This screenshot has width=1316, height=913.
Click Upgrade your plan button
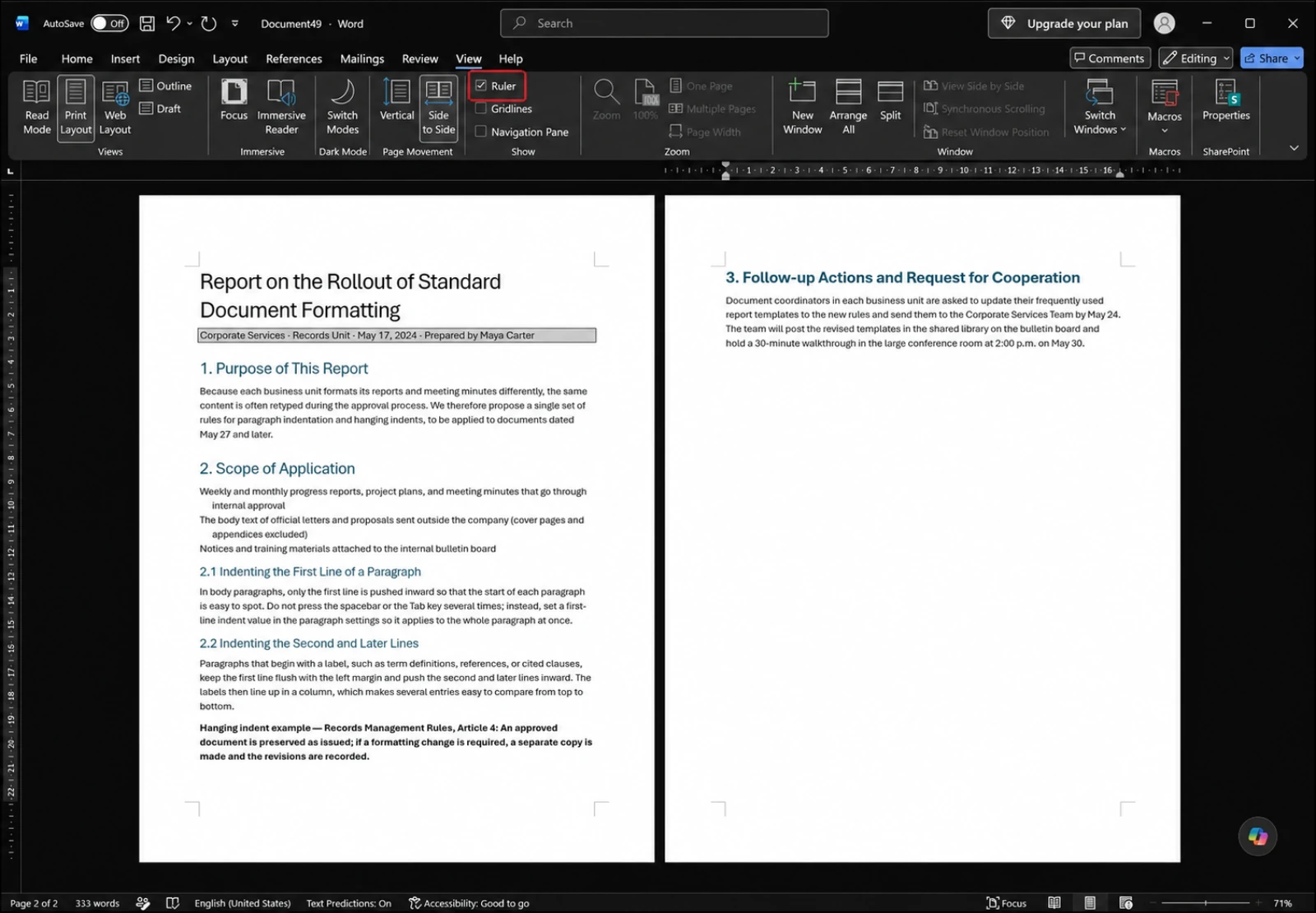[x=1064, y=24]
